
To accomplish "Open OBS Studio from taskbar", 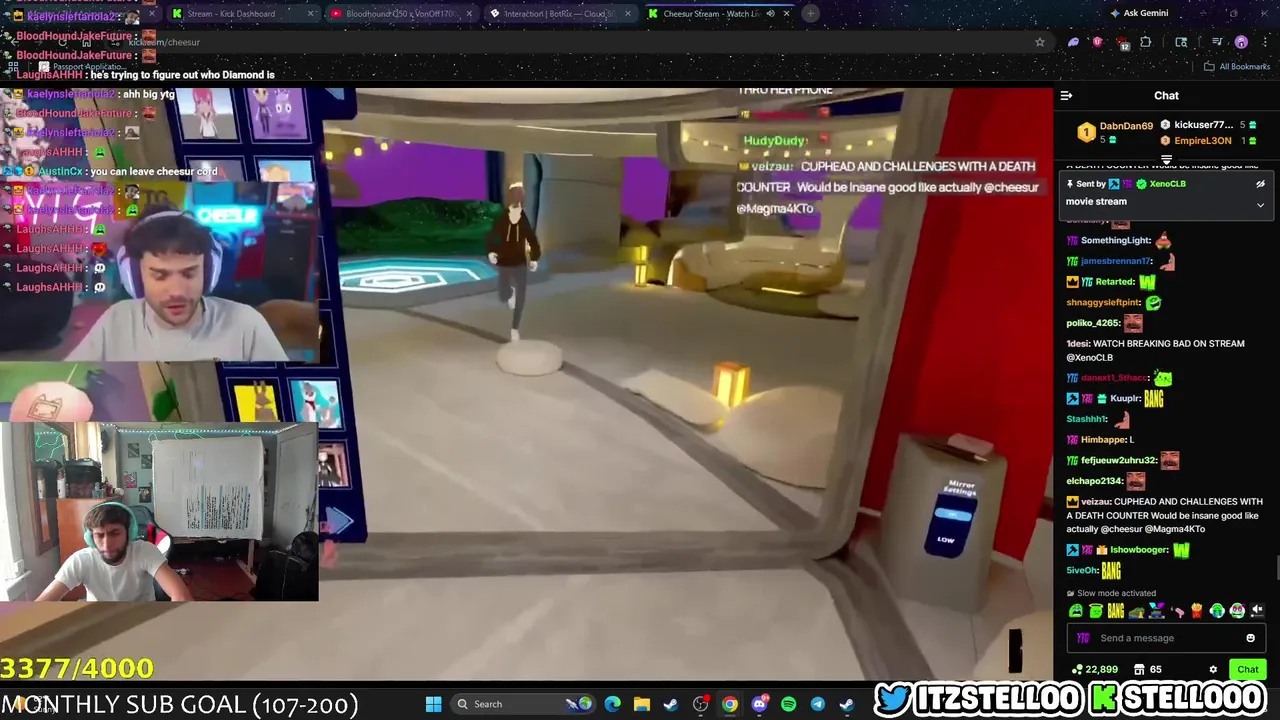I will coord(700,704).
